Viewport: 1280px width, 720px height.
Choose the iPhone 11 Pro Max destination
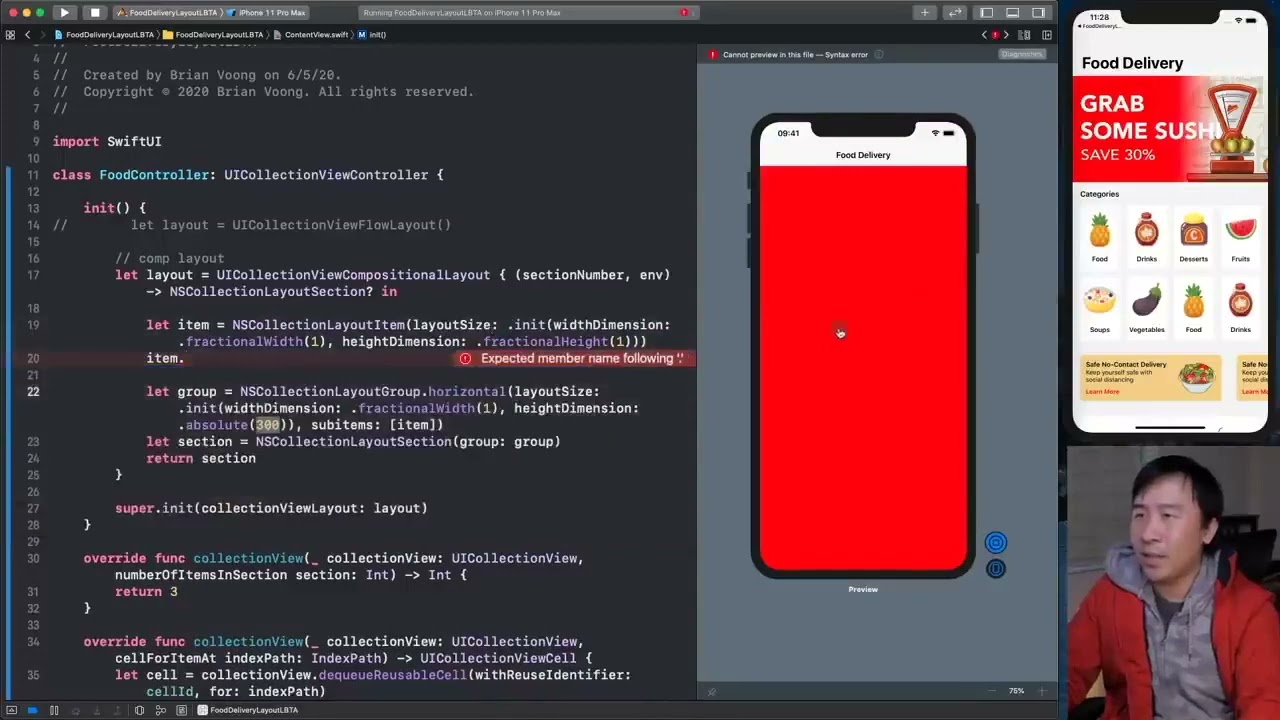tap(267, 13)
